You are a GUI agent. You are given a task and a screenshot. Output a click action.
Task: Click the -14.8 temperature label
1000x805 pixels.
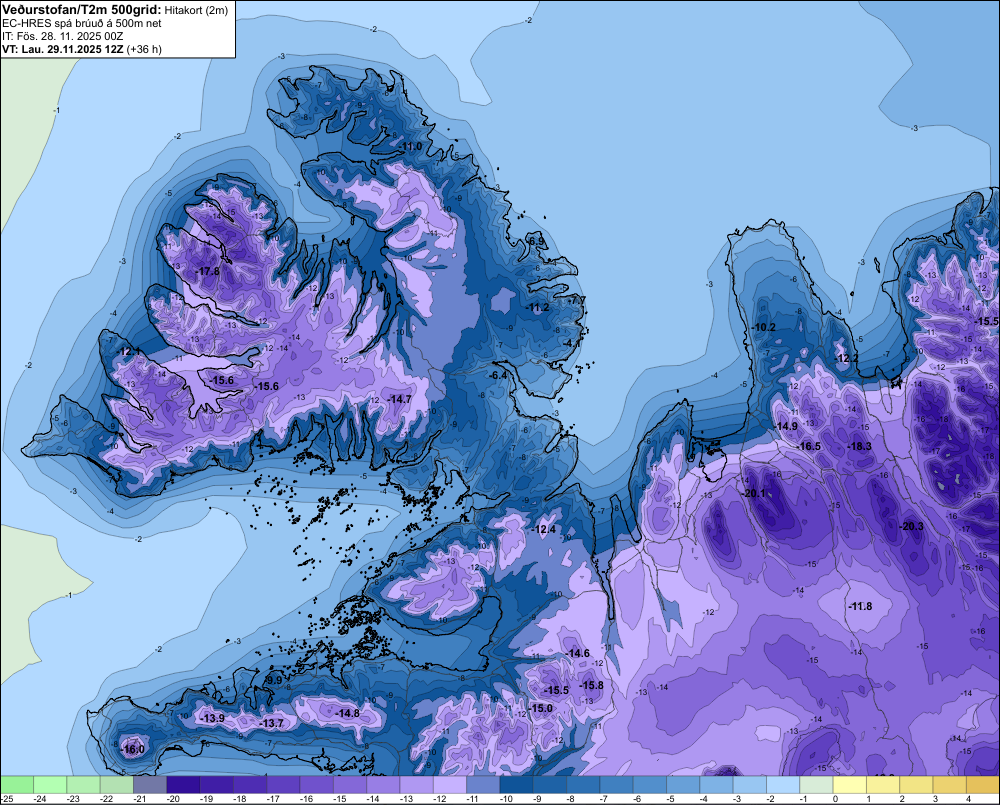click(x=348, y=713)
